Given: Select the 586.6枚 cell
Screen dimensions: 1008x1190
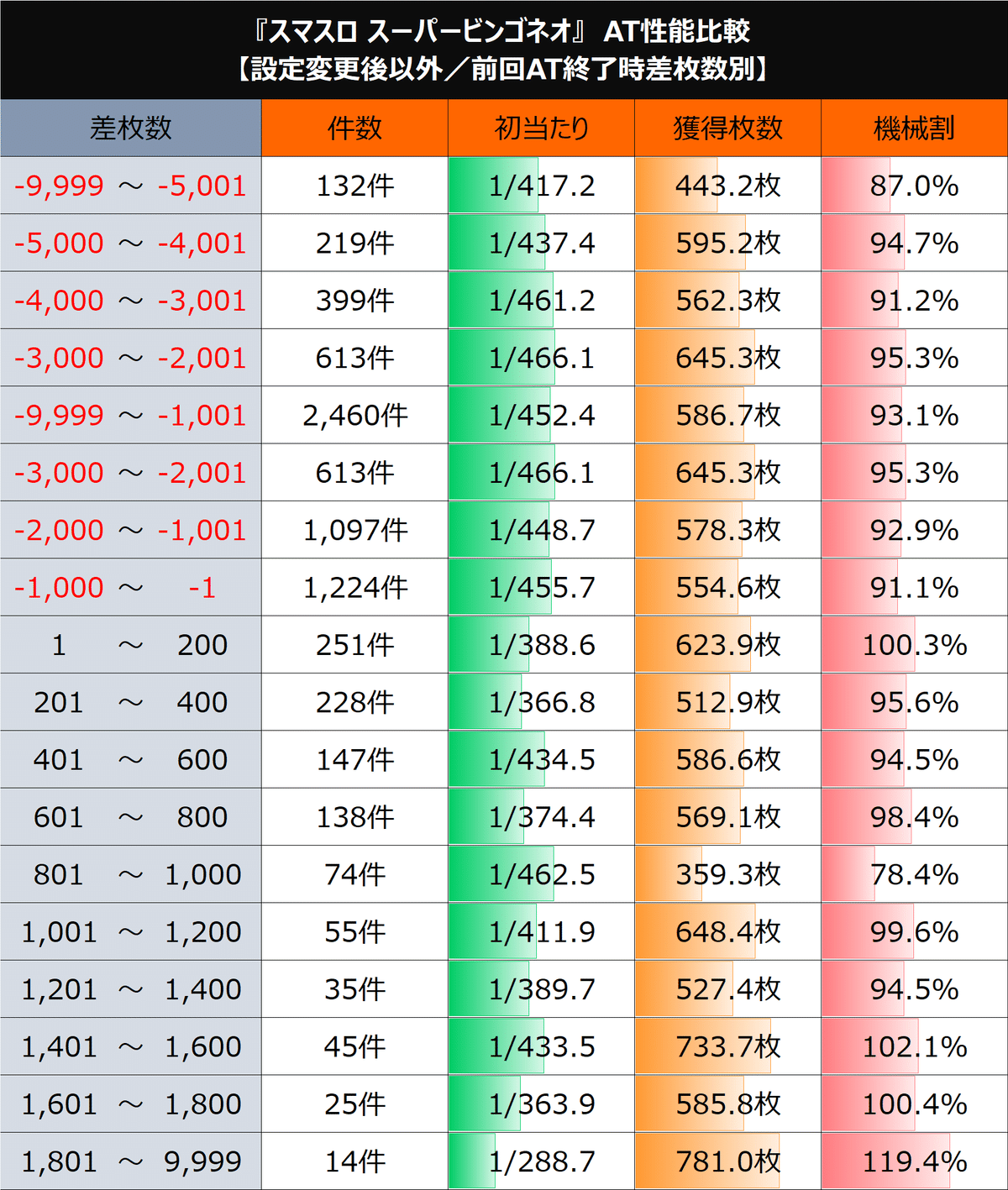Looking at the screenshot, I should point(727,759).
